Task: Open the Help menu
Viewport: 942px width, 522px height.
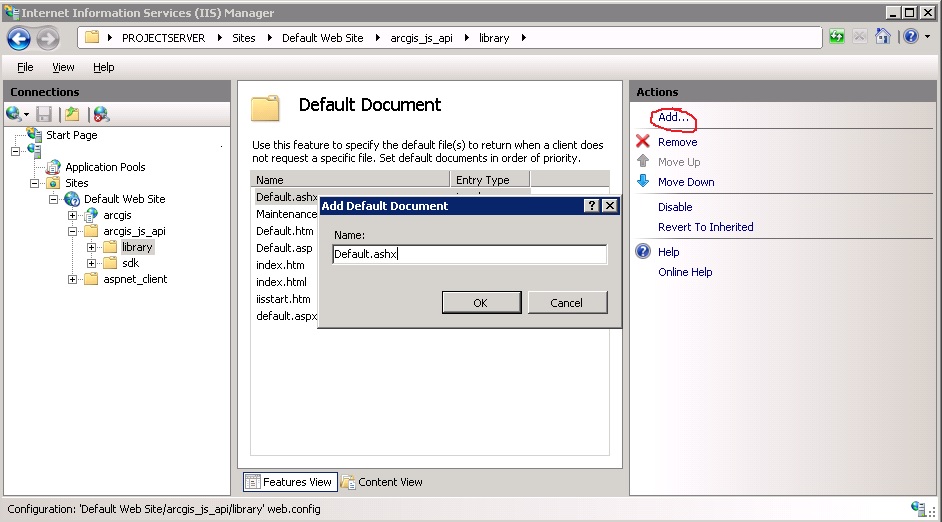Action: coord(103,67)
